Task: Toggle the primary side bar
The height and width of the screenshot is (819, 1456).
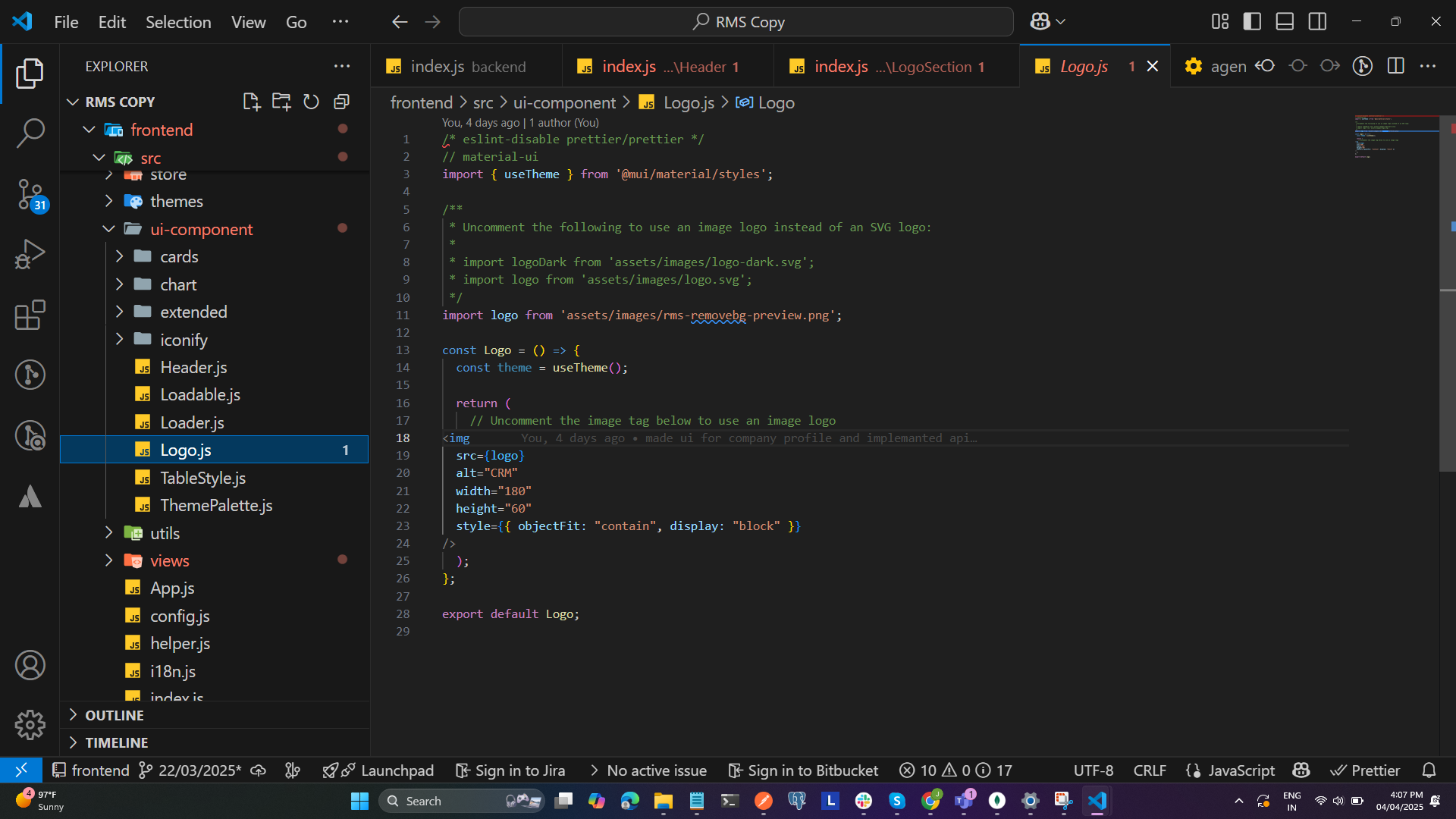Action: tap(1252, 21)
